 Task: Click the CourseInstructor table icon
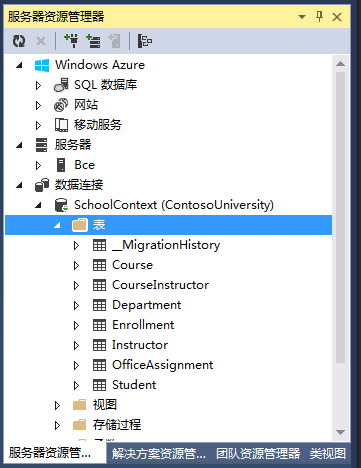click(x=99, y=285)
